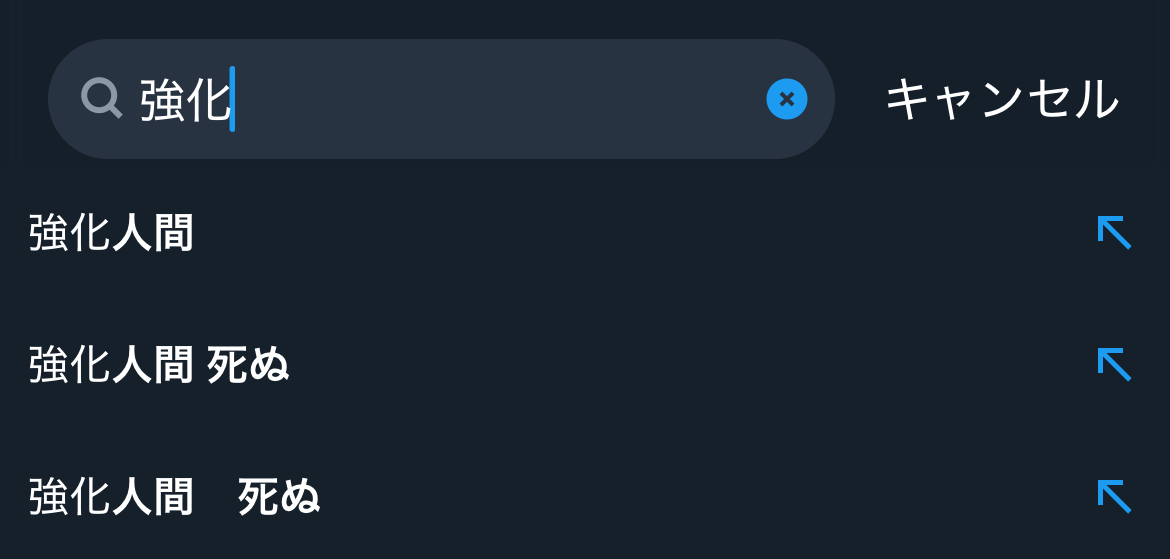Tap the キャンセル button
Screen dimensions: 1170x559
[1002, 99]
